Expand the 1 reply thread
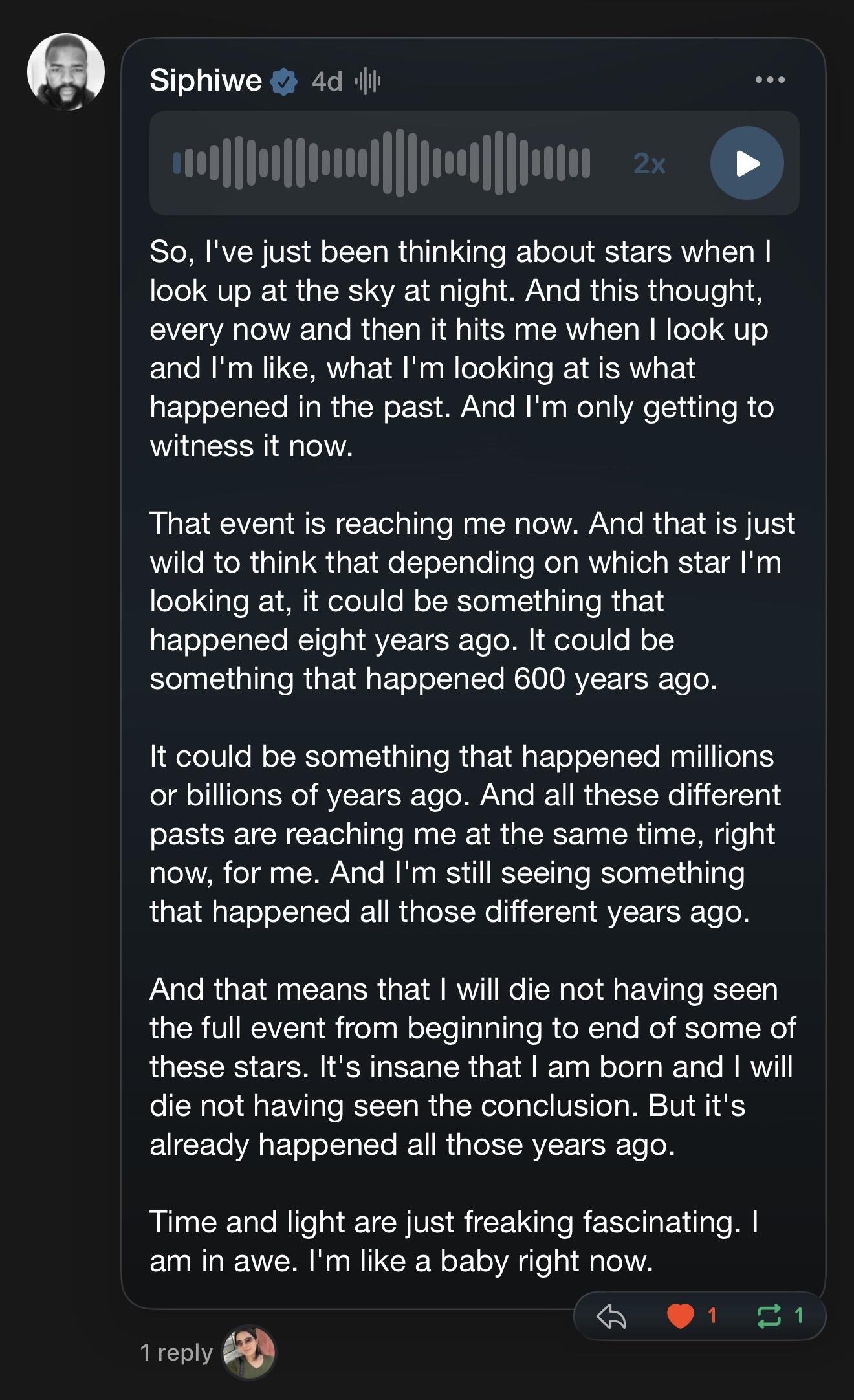 click(x=177, y=1352)
